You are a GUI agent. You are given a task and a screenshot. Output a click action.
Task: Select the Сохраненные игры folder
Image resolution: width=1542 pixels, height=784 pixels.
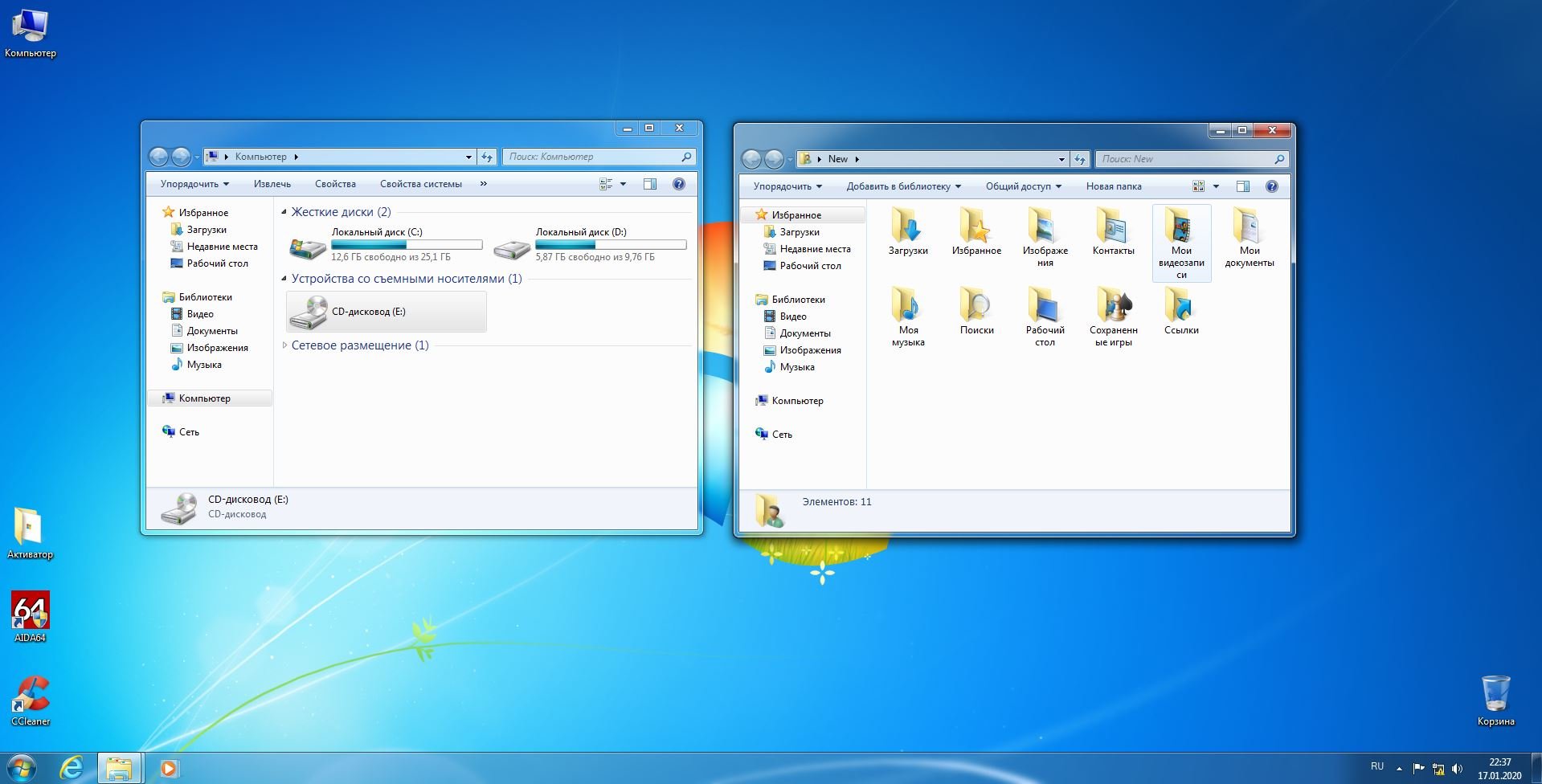pyautogui.click(x=1113, y=317)
